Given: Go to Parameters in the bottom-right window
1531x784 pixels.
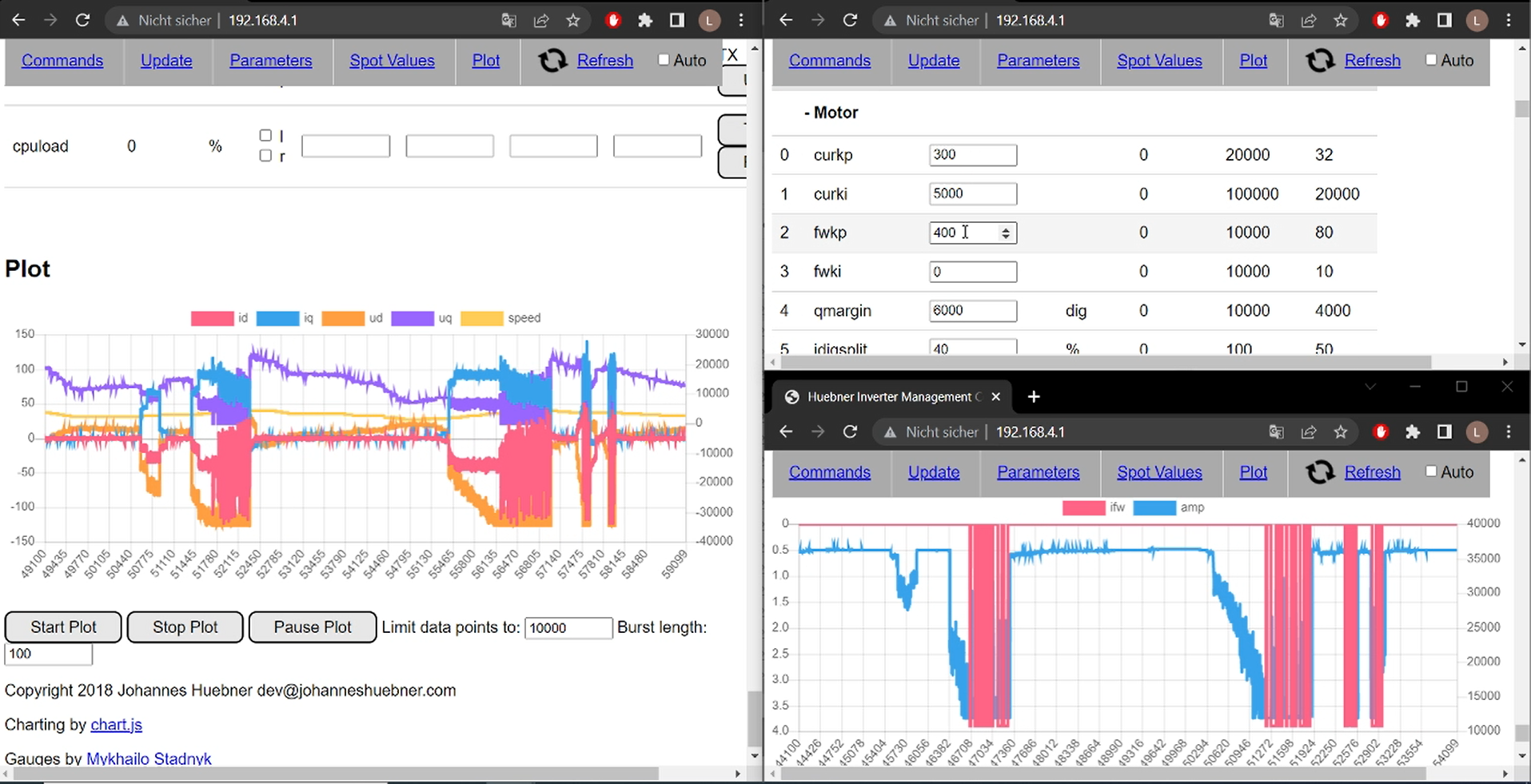Looking at the screenshot, I should [1038, 472].
